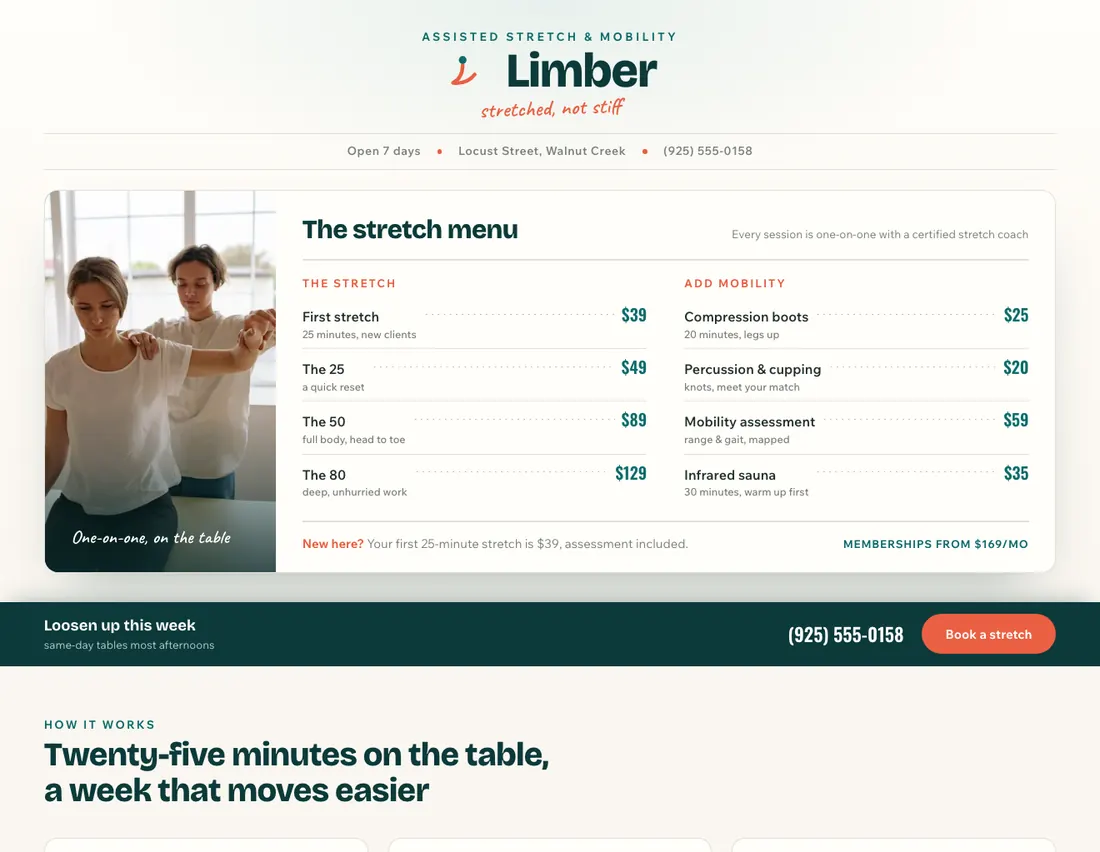Click range & gait, mapped description
This screenshot has width=1100, height=852.
pyautogui.click(x=737, y=439)
